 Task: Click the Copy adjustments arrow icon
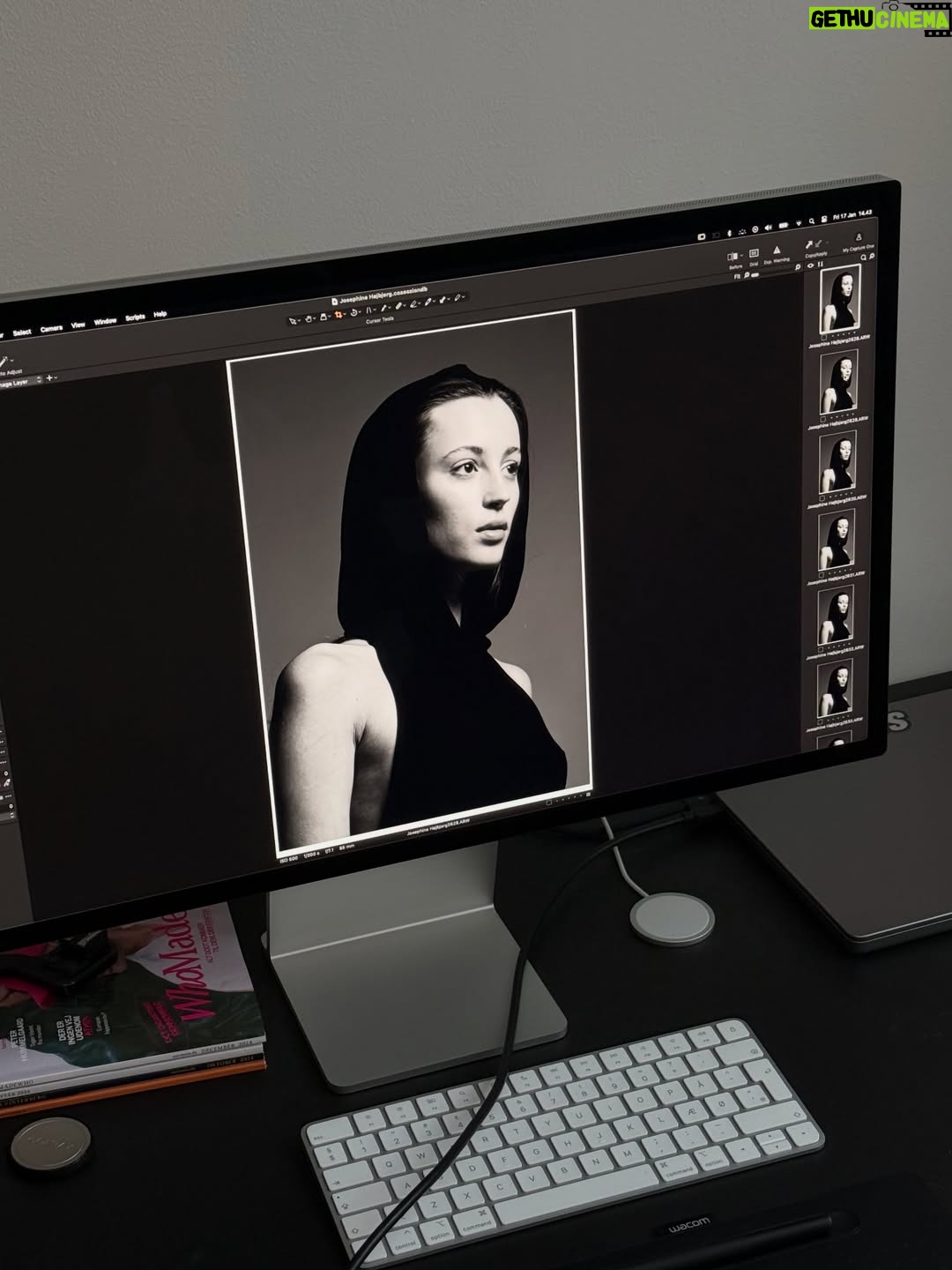(x=809, y=244)
